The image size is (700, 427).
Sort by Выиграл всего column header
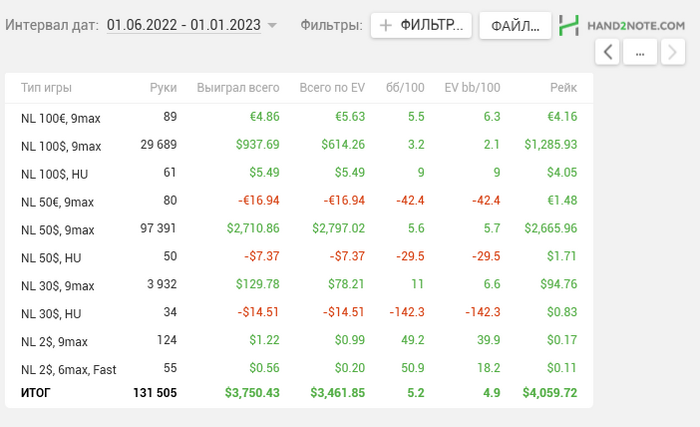(238, 88)
